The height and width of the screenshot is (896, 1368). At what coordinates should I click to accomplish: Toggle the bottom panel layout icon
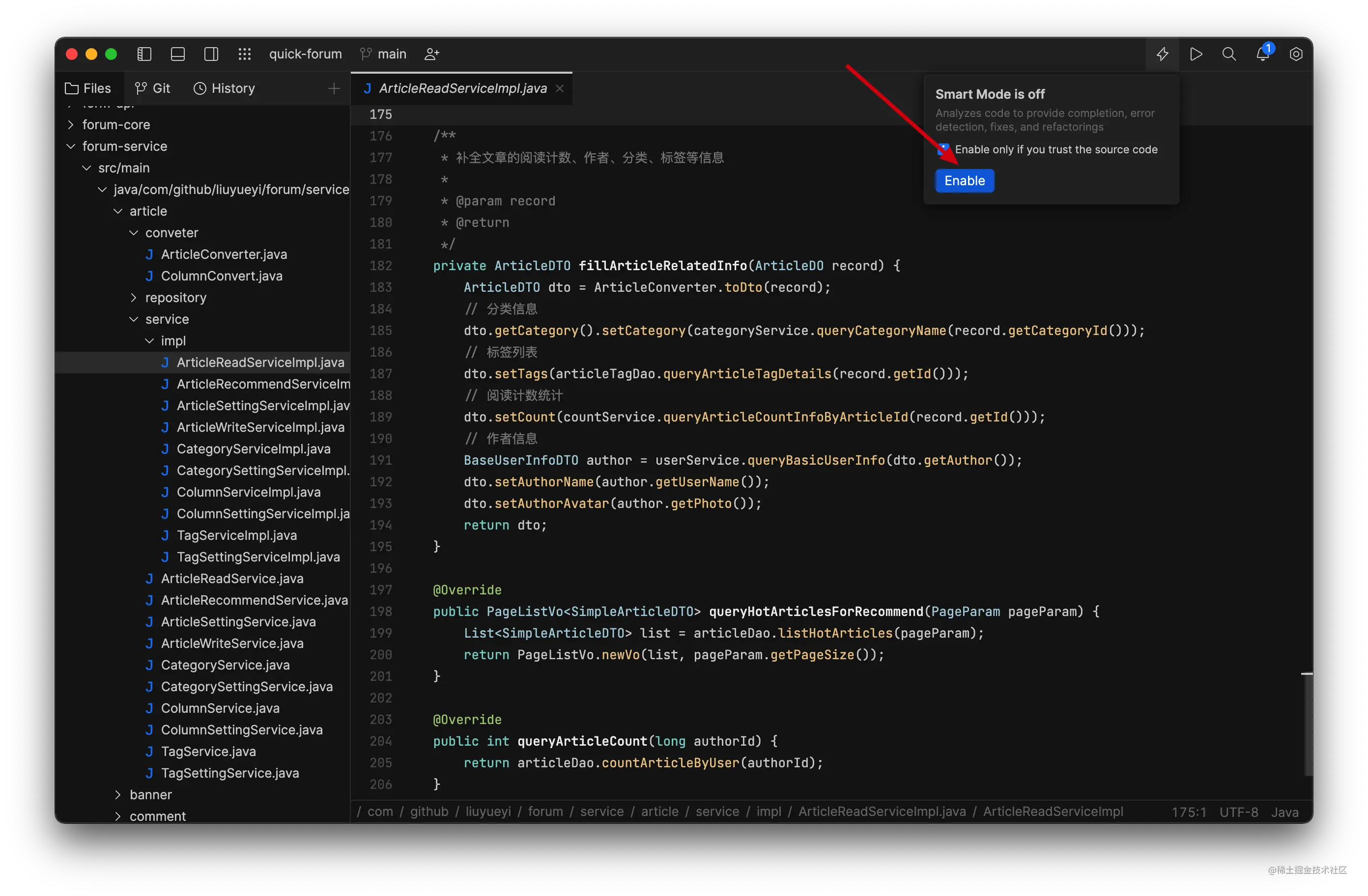point(177,54)
